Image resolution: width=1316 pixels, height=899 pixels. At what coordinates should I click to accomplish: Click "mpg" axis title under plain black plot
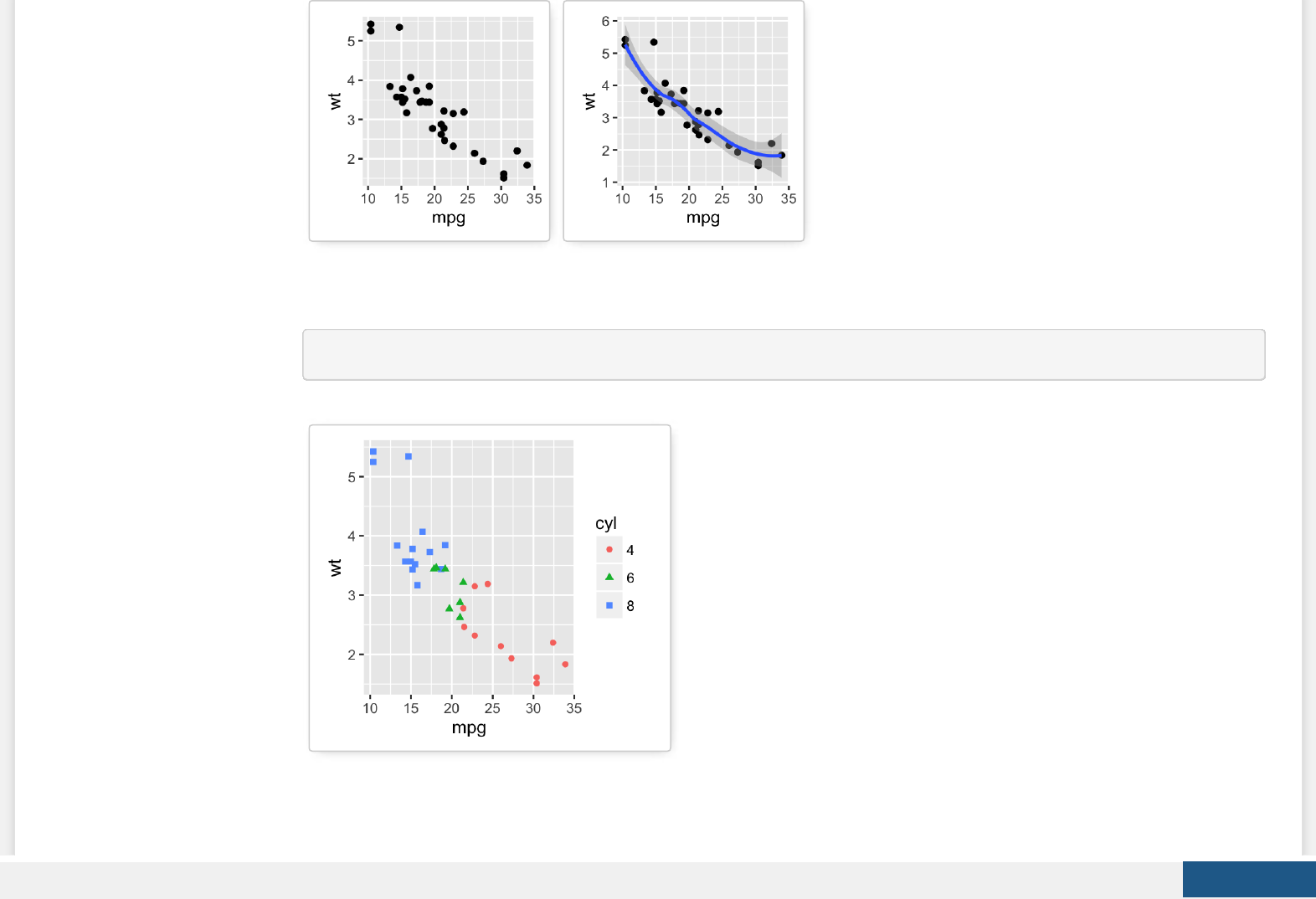[449, 218]
